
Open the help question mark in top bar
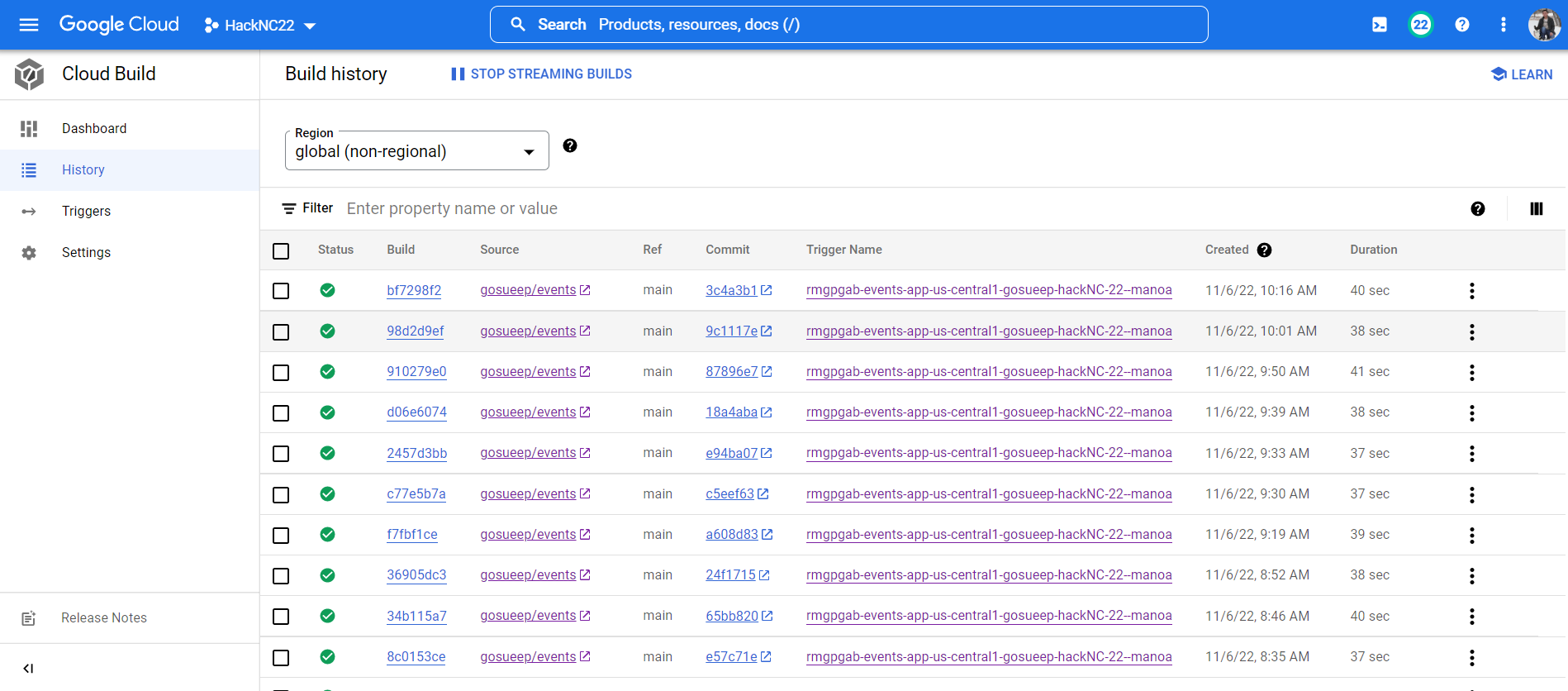coord(1462,25)
